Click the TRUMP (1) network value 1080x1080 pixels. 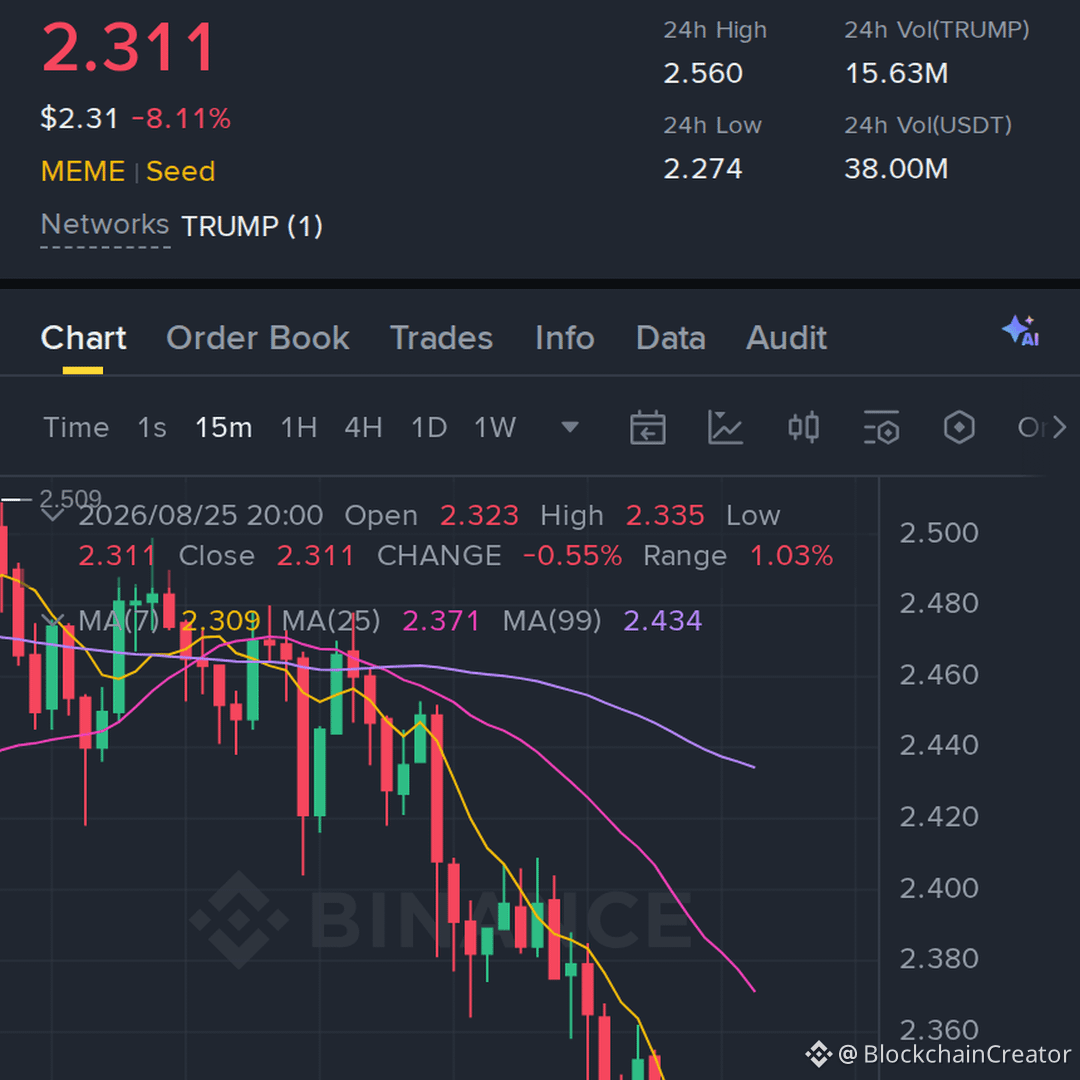click(252, 226)
